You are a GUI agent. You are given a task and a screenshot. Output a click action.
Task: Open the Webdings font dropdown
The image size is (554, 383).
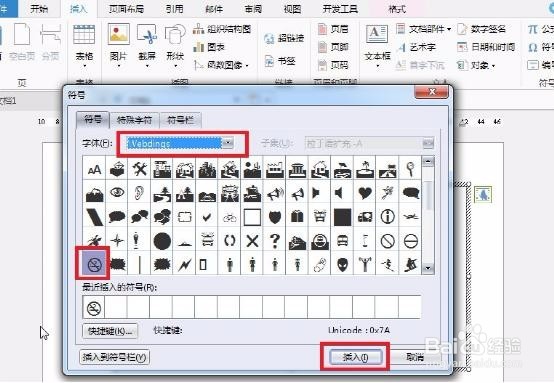(228, 143)
